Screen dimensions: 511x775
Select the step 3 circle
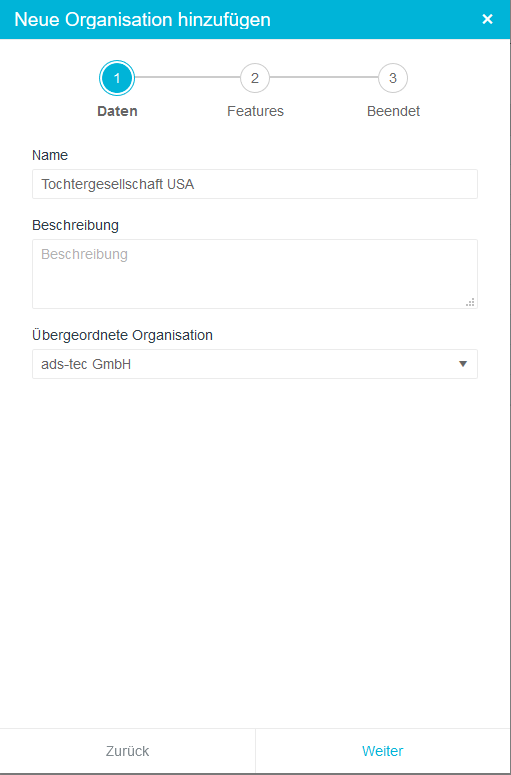tap(392, 78)
